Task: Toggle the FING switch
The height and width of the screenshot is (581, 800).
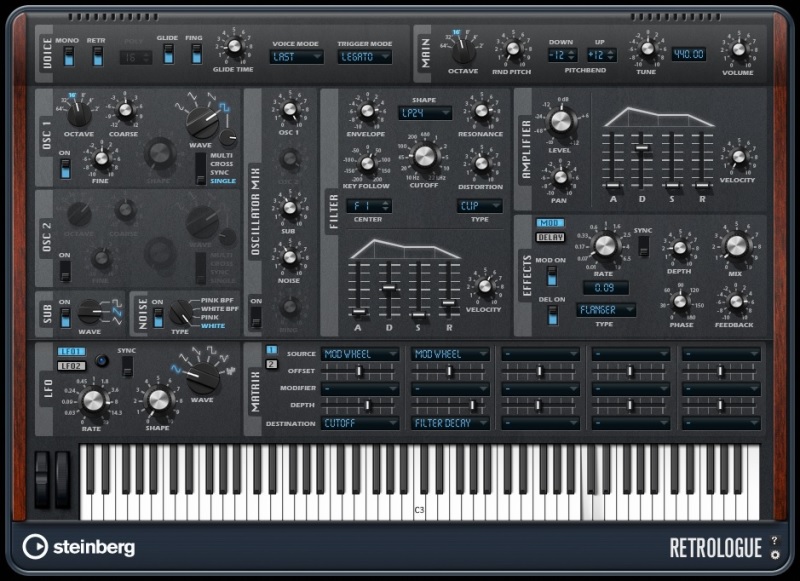Action: [x=196, y=54]
